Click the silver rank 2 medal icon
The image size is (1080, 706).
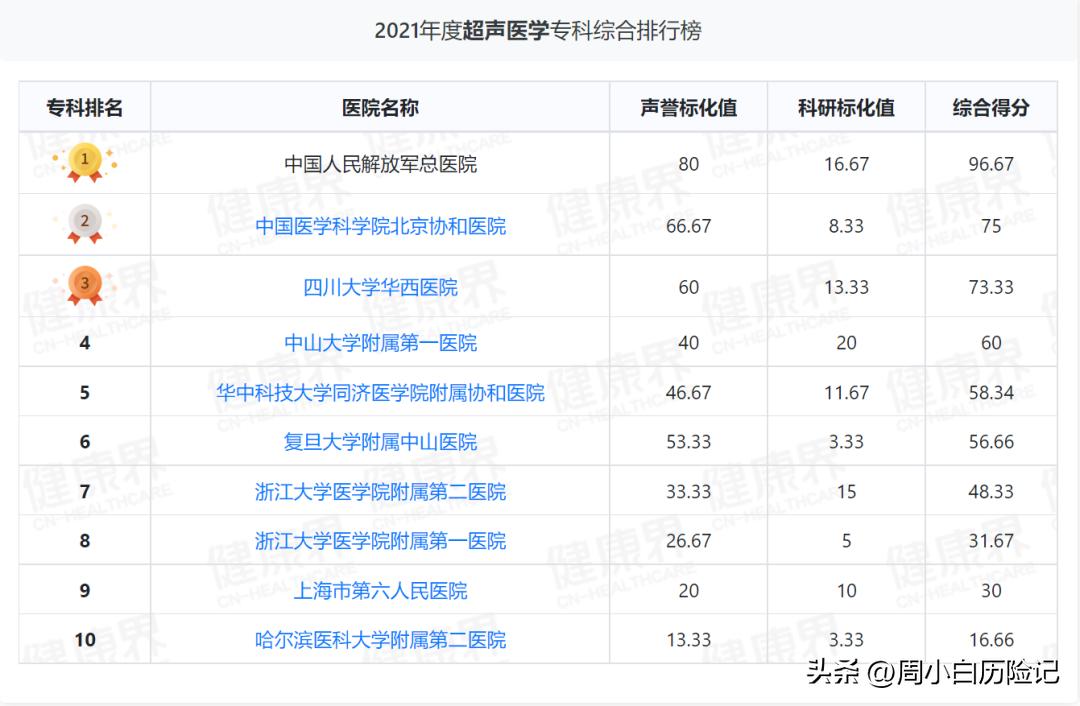(85, 224)
